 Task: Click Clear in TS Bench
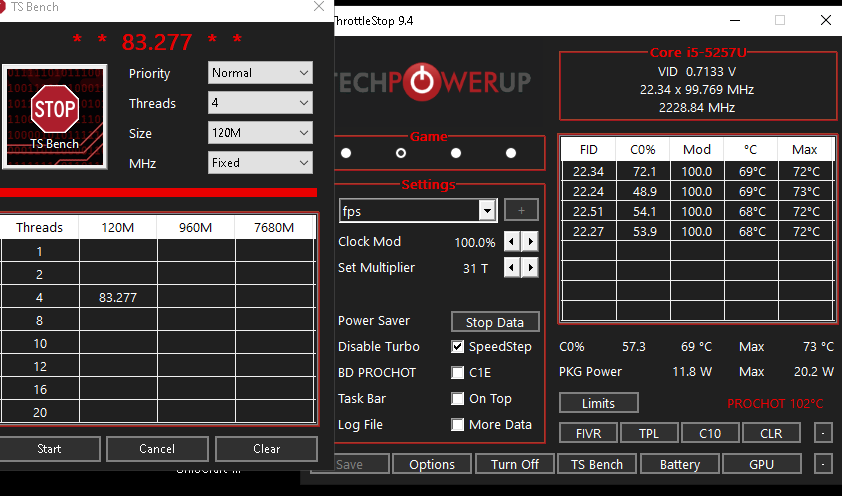point(266,449)
